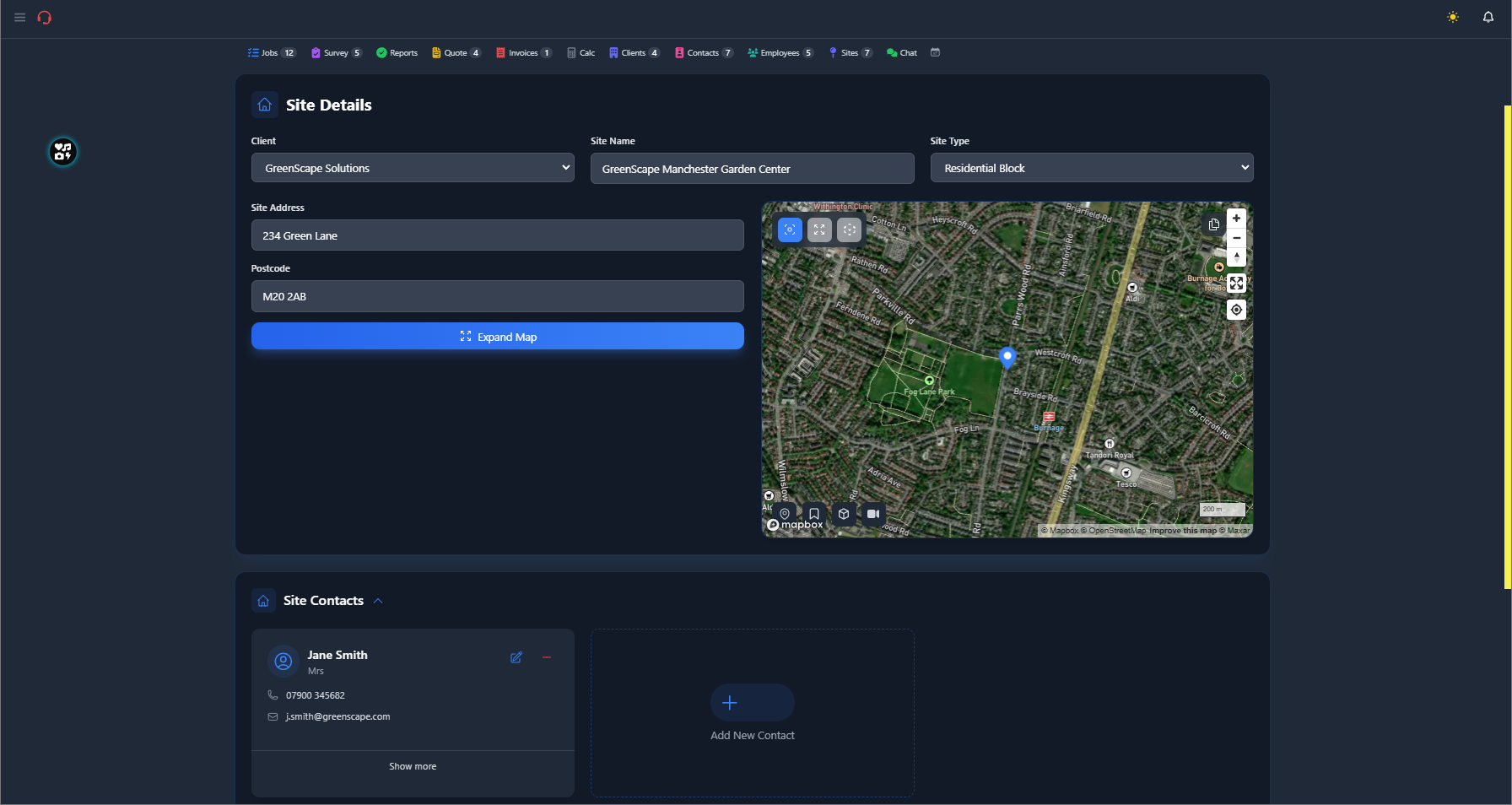Open the Chat tab
1512x805 pixels.
tap(902, 52)
